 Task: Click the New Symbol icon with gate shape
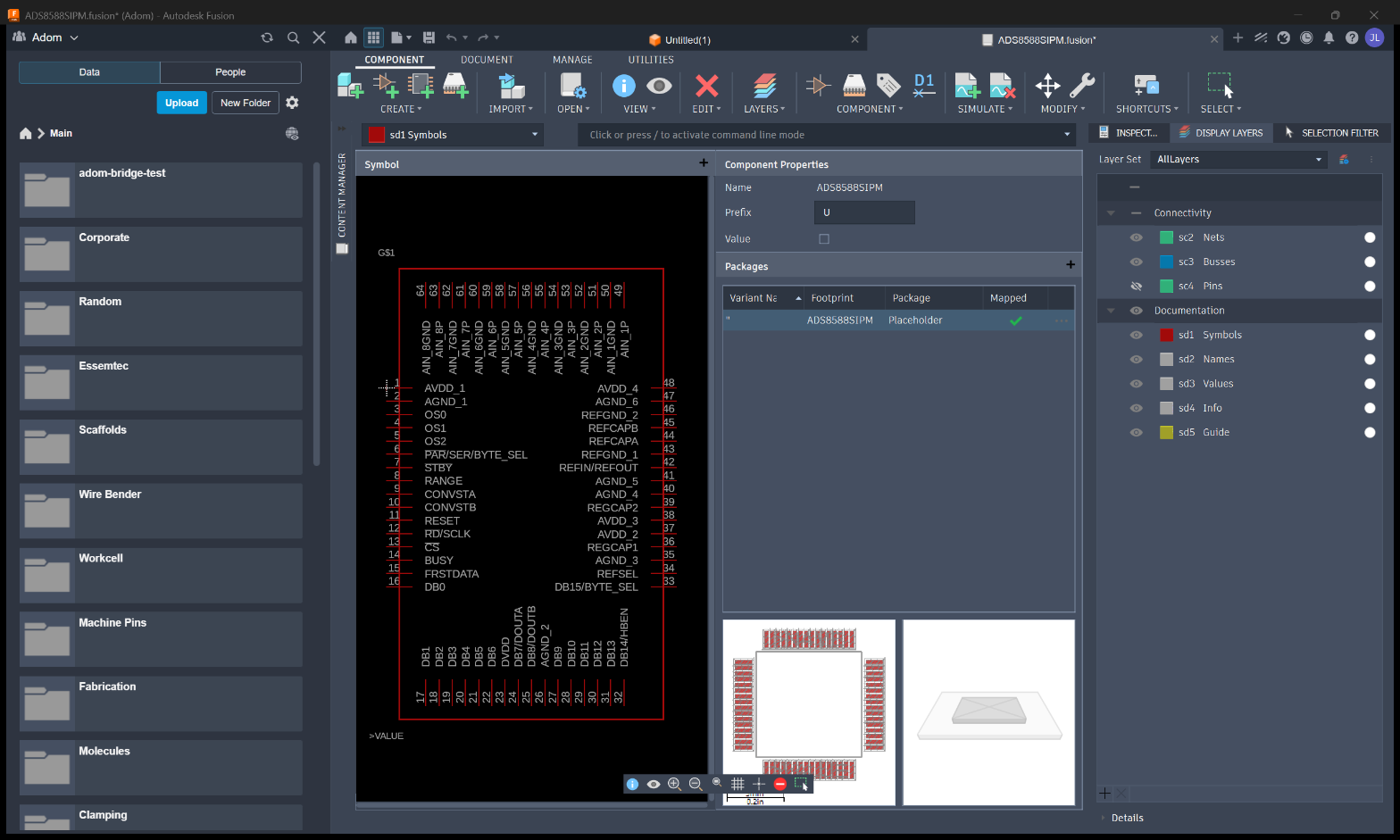coord(386,86)
